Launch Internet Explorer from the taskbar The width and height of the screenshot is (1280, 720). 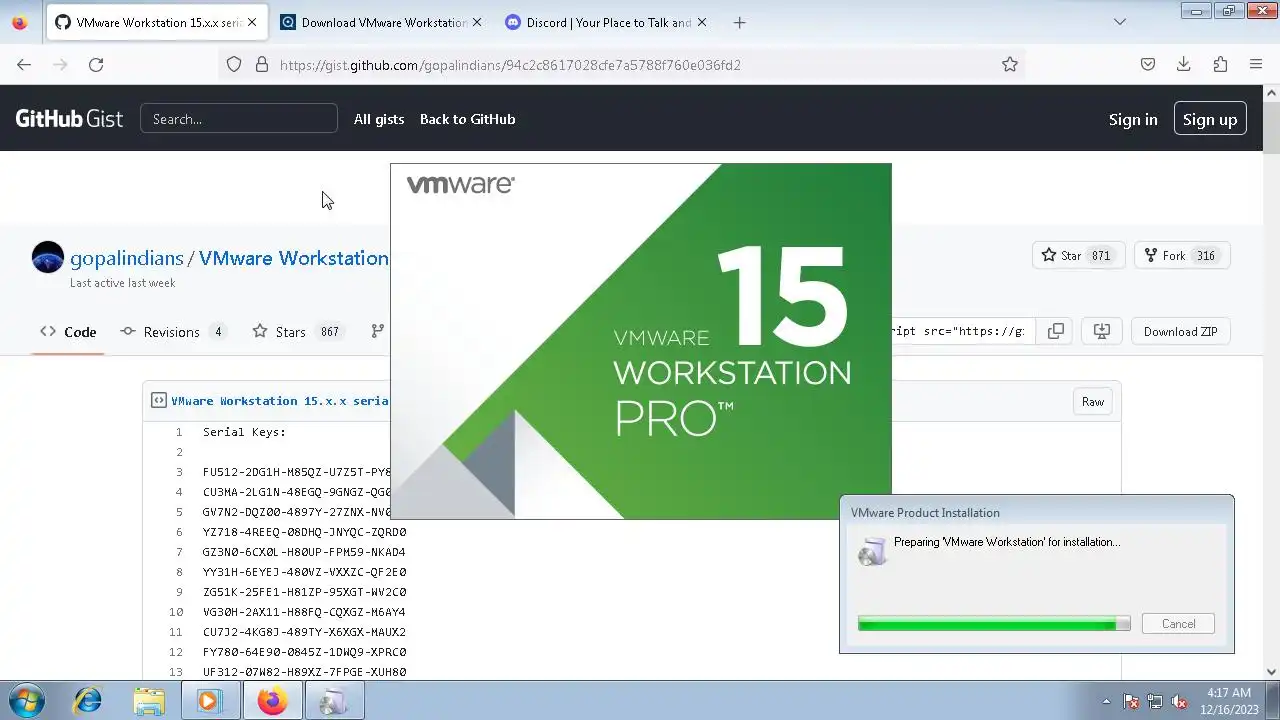88,701
